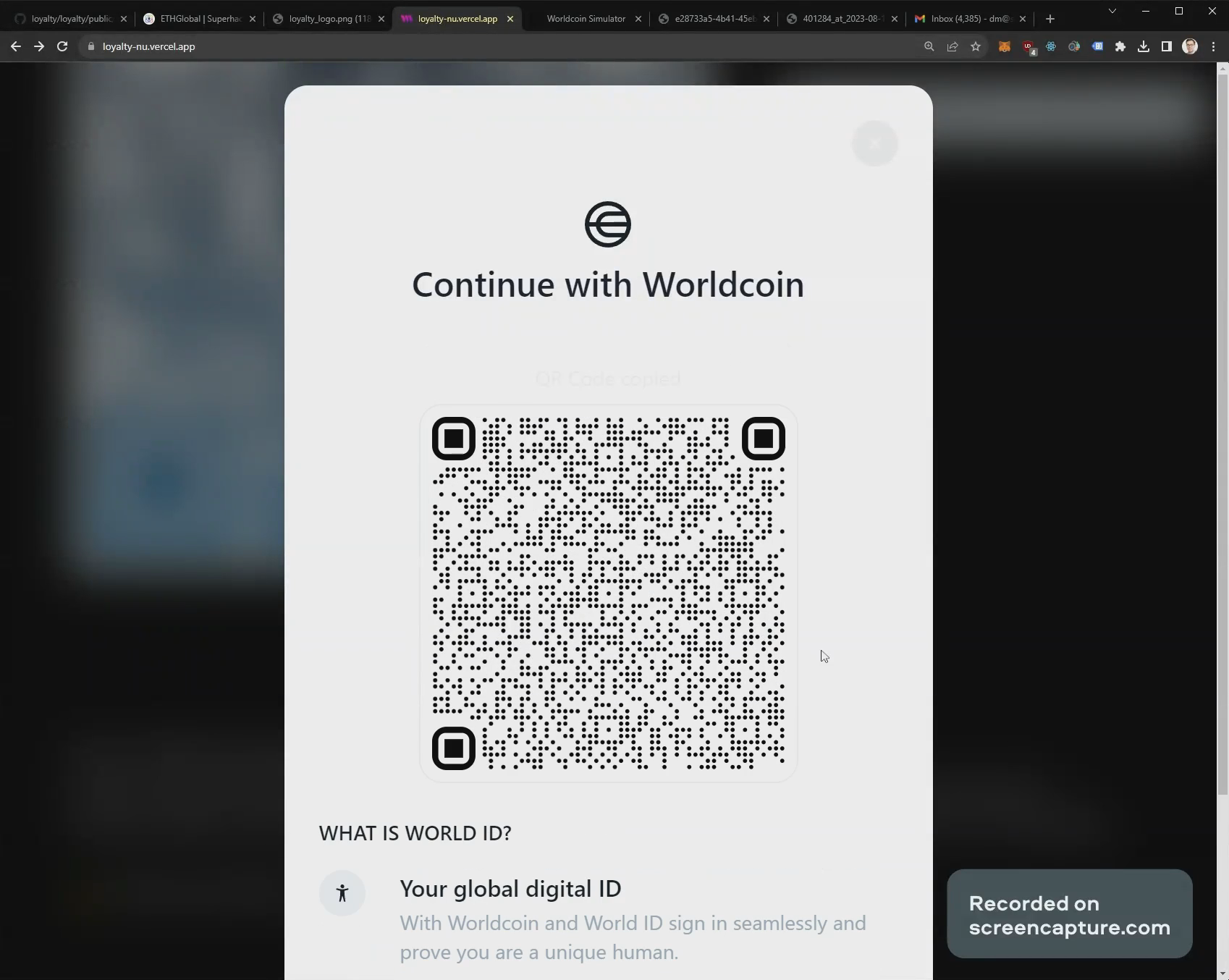Close the 401284_at_2023-08 tab
Image resolution: width=1229 pixels, height=980 pixels.
(x=895, y=19)
